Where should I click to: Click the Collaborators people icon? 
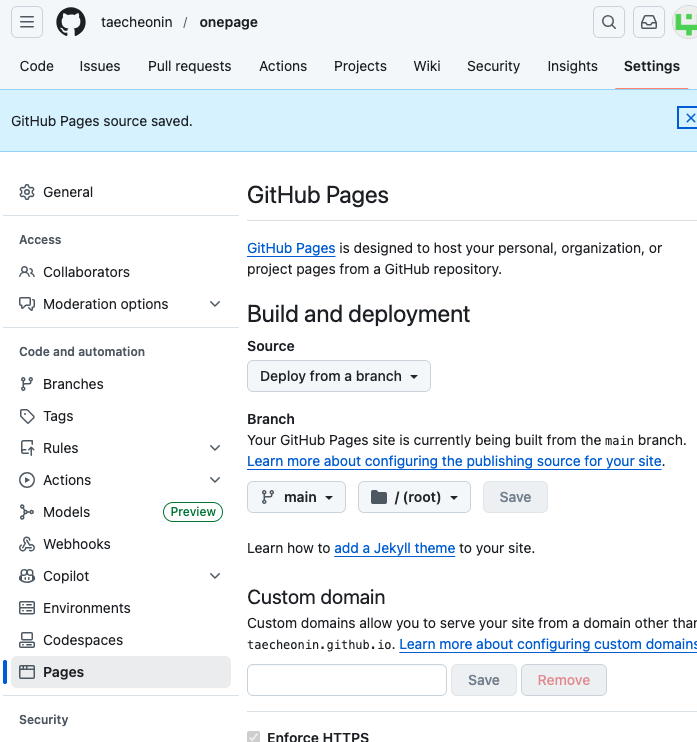[27, 272]
